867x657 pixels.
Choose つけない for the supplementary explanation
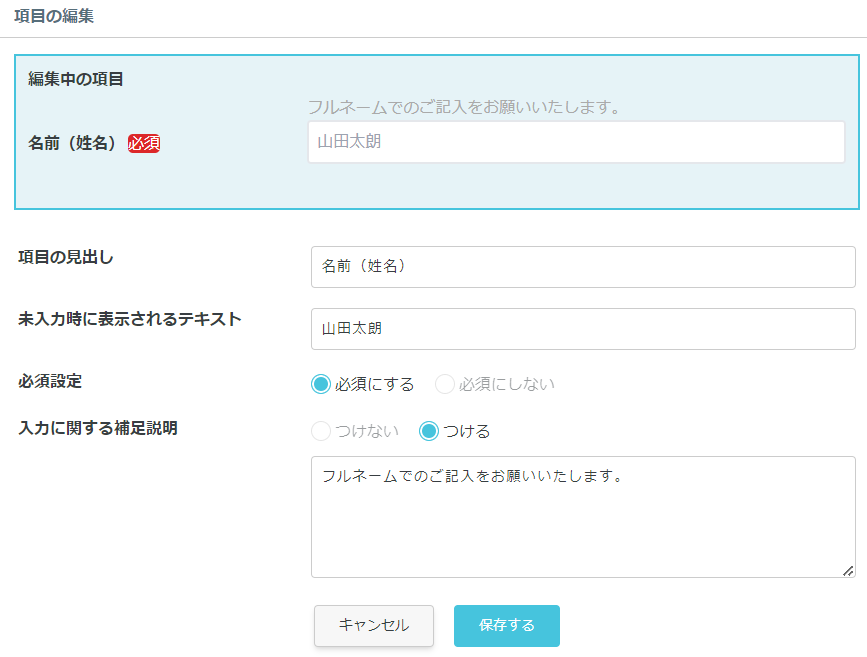(321, 431)
